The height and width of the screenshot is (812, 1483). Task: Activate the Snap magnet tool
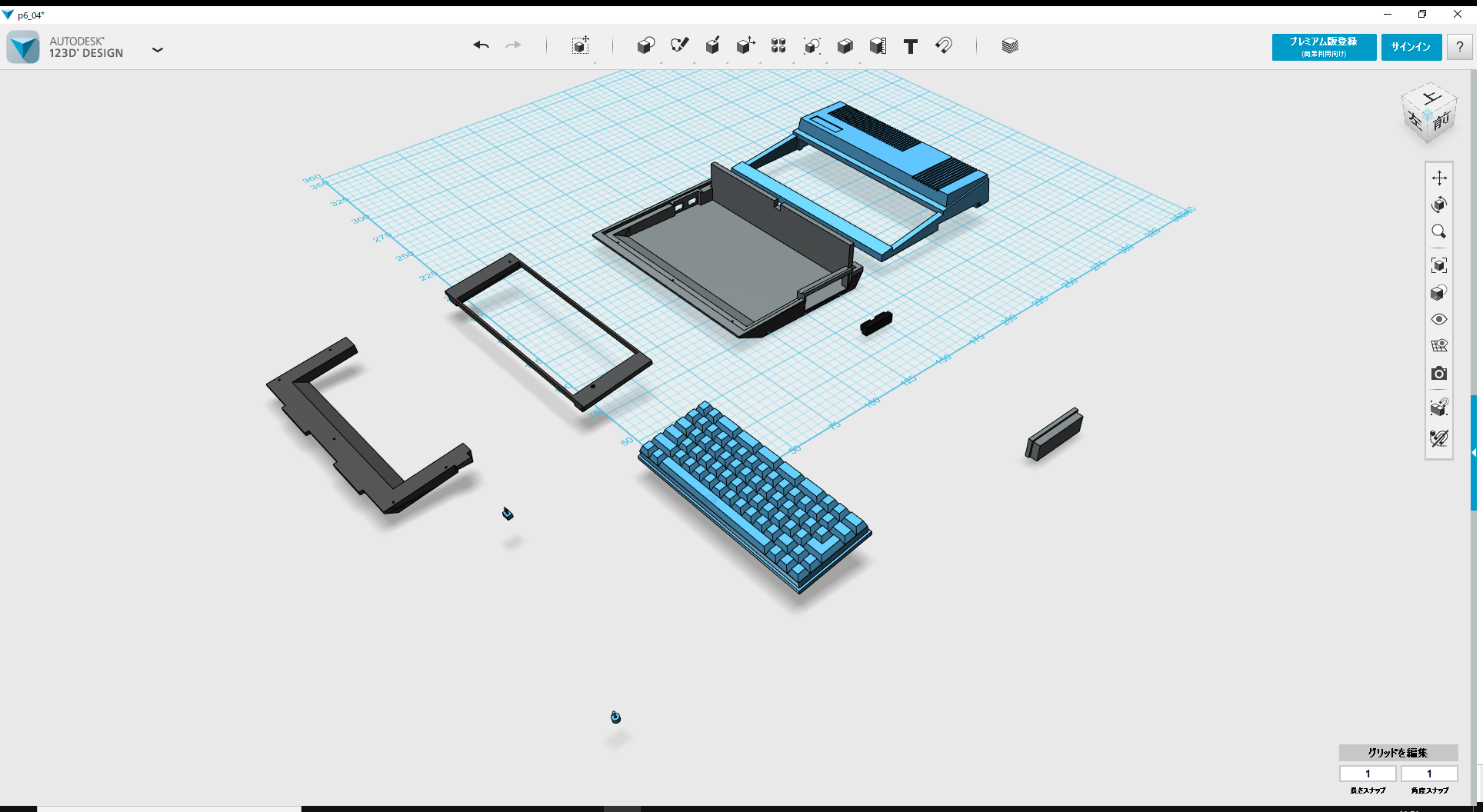[944, 46]
